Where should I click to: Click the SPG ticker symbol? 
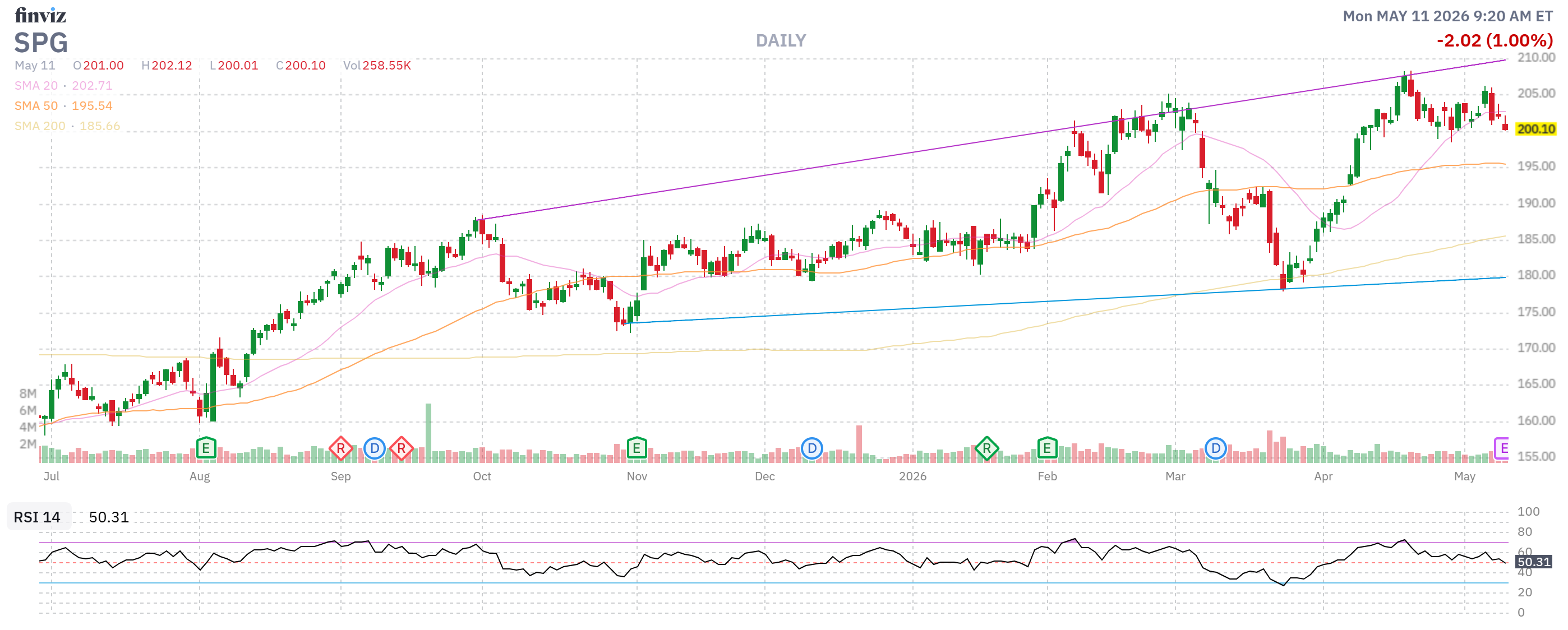pyautogui.click(x=41, y=43)
